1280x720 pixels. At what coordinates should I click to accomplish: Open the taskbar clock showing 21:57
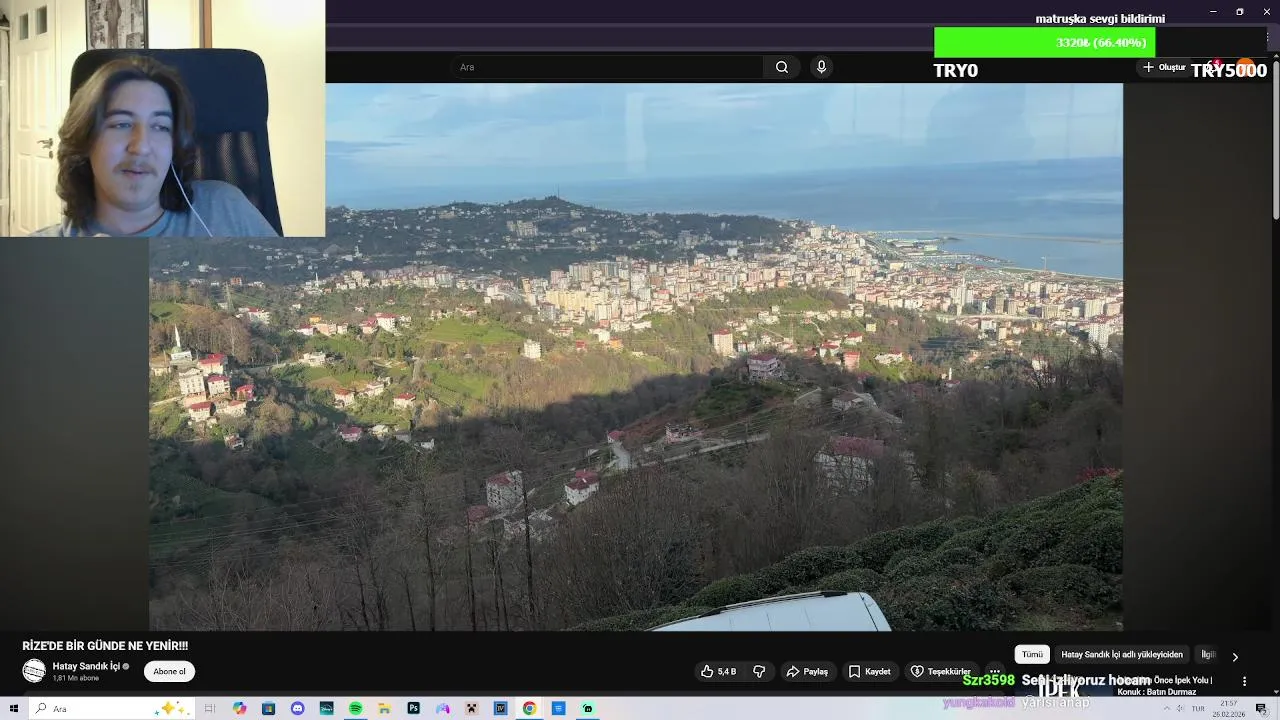[x=1228, y=708]
